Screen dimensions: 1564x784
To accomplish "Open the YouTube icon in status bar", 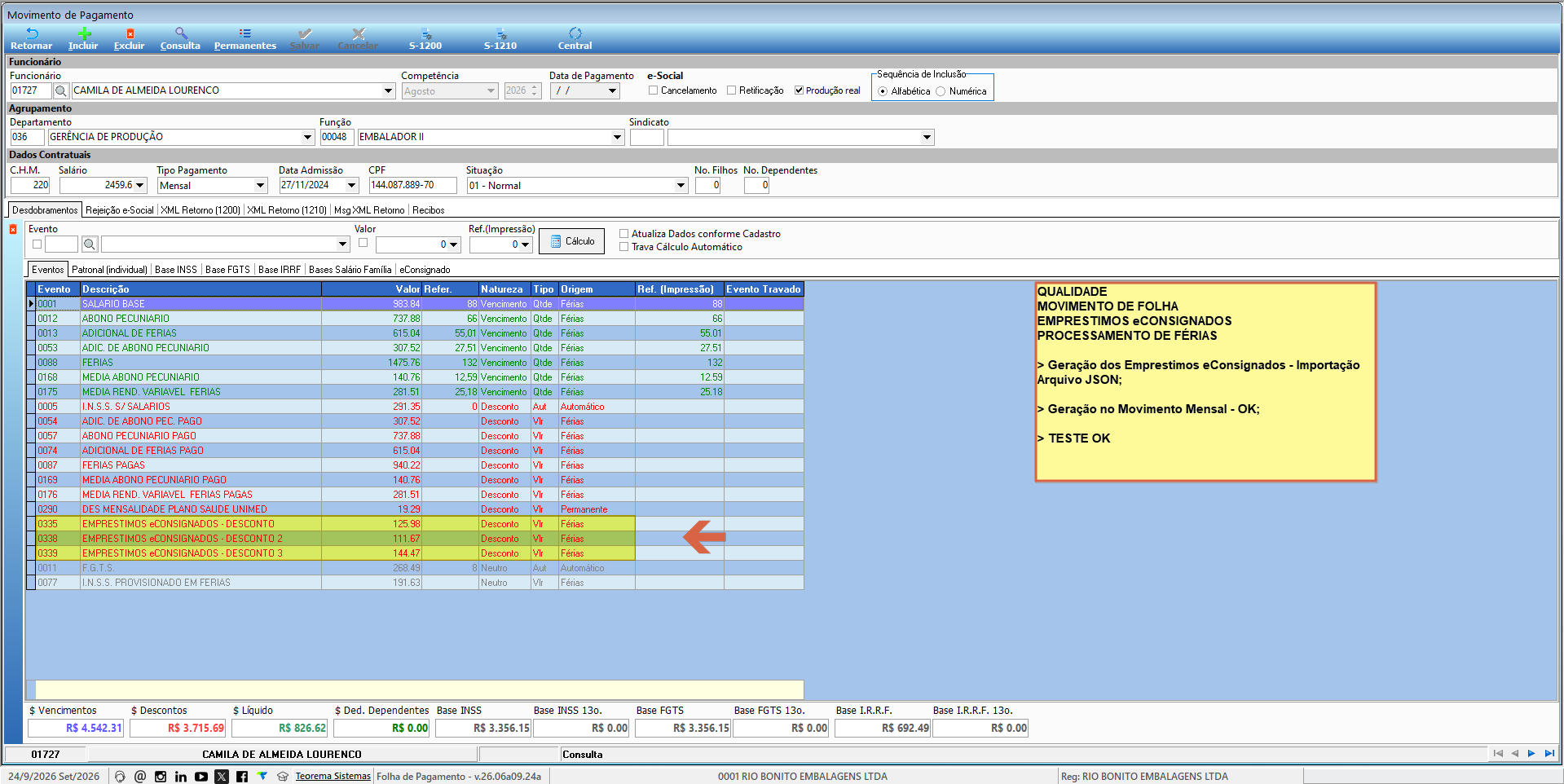I will (201, 777).
